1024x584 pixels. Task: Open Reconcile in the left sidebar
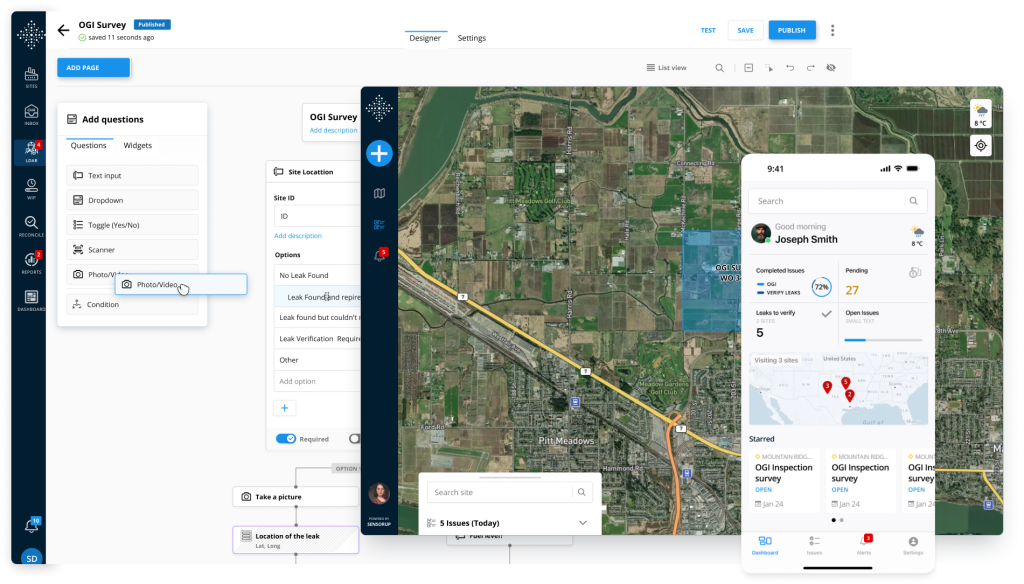coord(31,226)
